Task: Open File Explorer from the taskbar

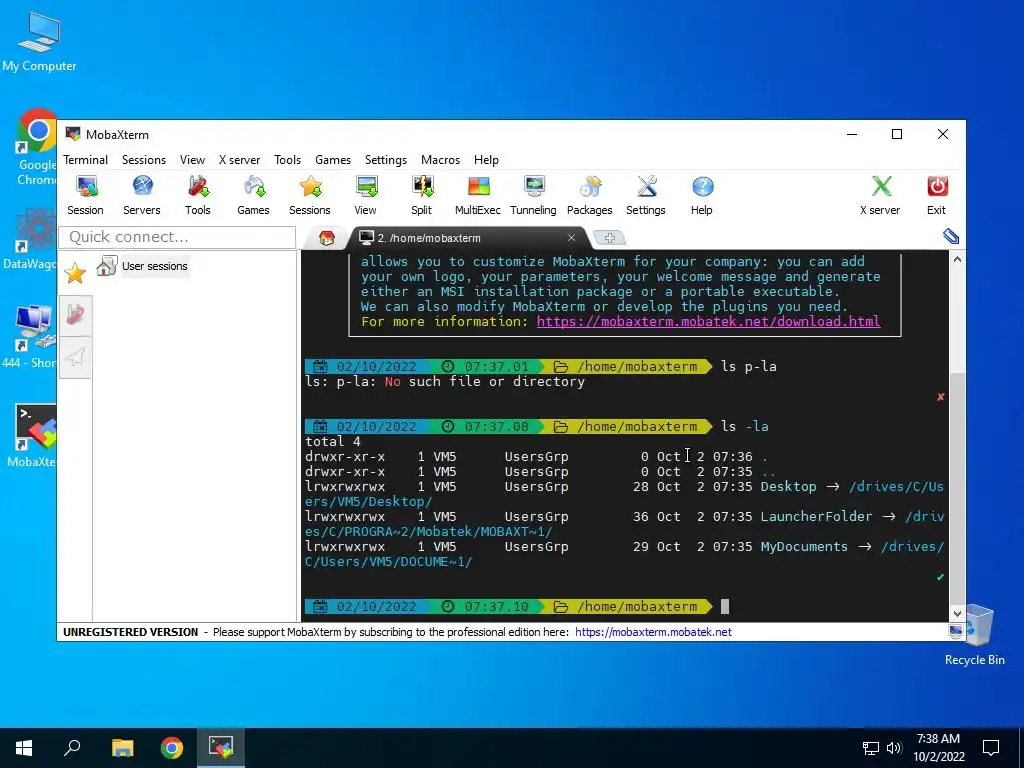Action: click(122, 748)
